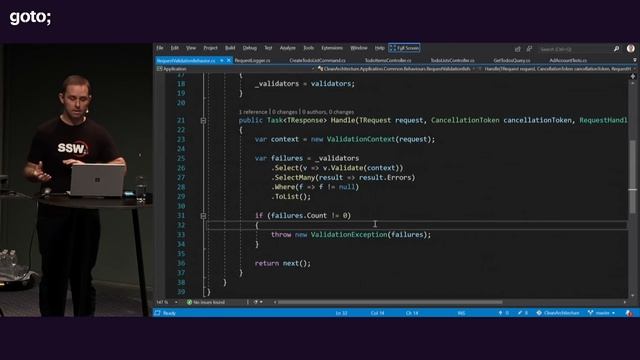The width and height of the screenshot is (640, 360).
Task: Switch to CreateTodoListCommand.cs tab
Action: (x=317, y=60)
